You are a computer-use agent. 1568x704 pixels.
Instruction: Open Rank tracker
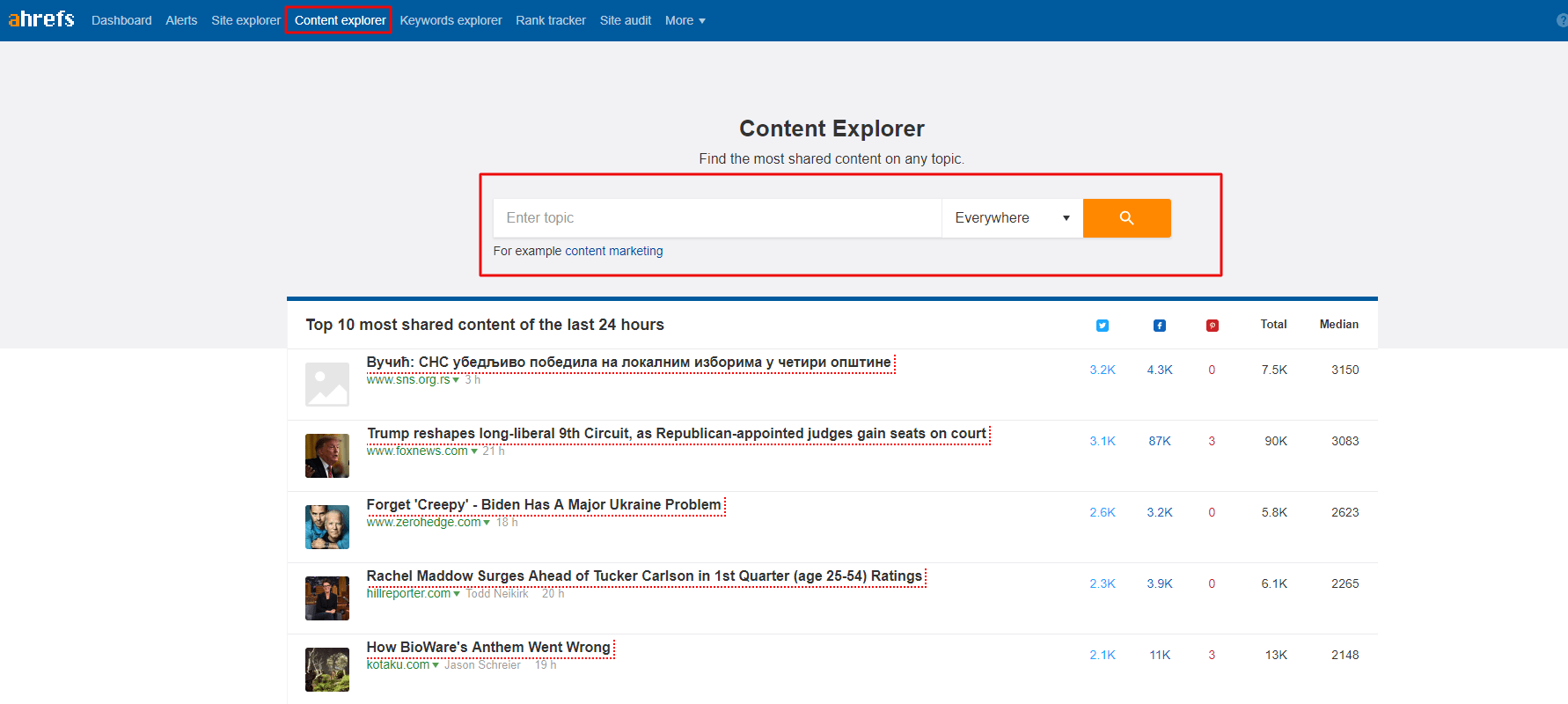[x=551, y=20]
